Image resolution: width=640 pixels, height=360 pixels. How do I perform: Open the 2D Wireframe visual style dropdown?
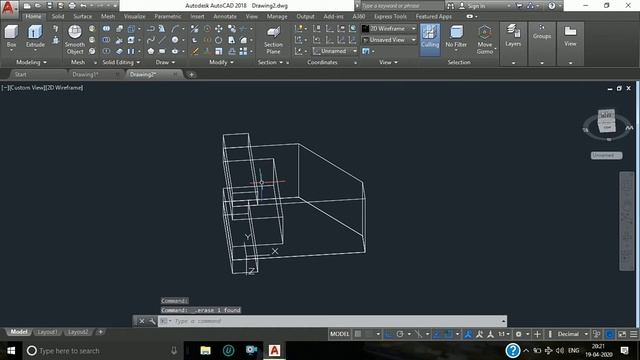point(389,29)
